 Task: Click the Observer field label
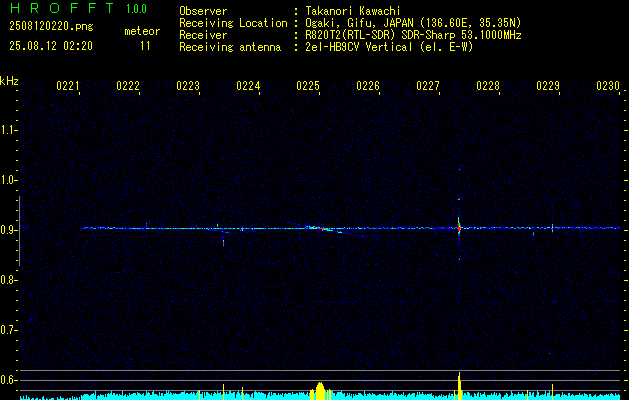pos(203,11)
